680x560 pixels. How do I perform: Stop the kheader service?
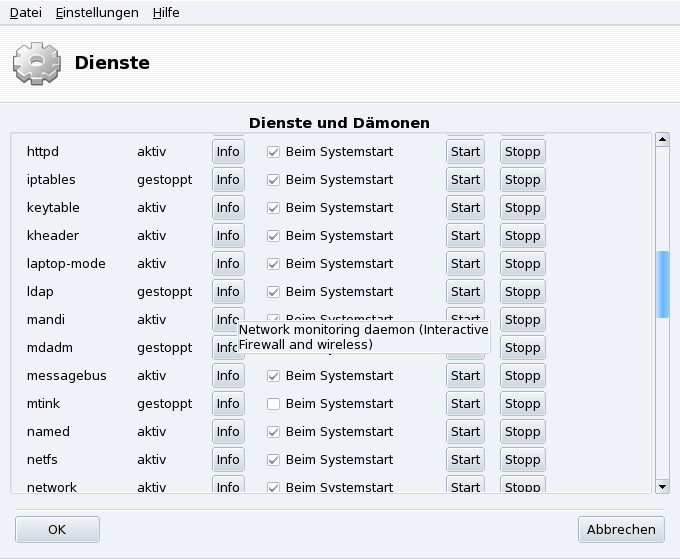coord(523,236)
